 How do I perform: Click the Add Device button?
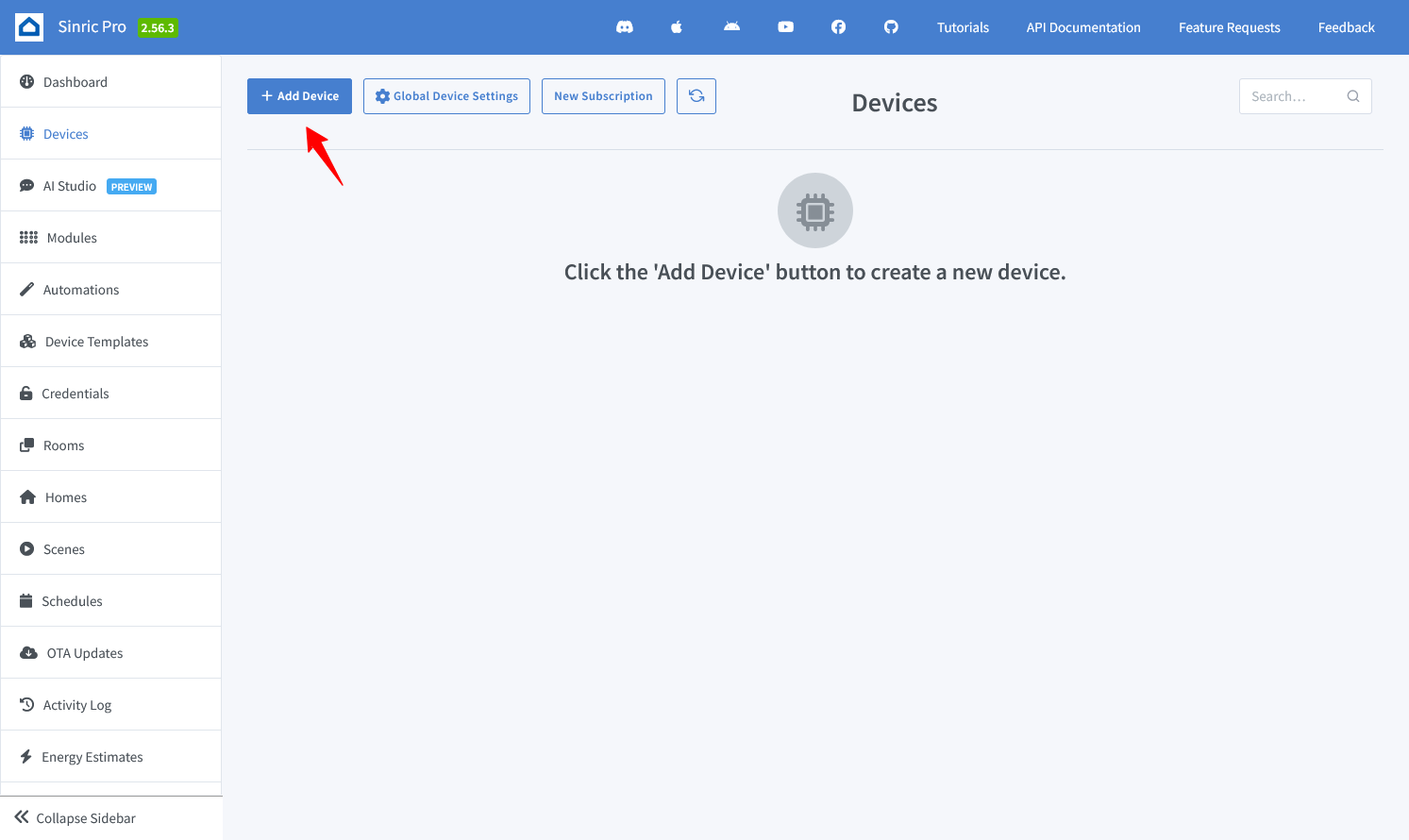[x=299, y=96]
